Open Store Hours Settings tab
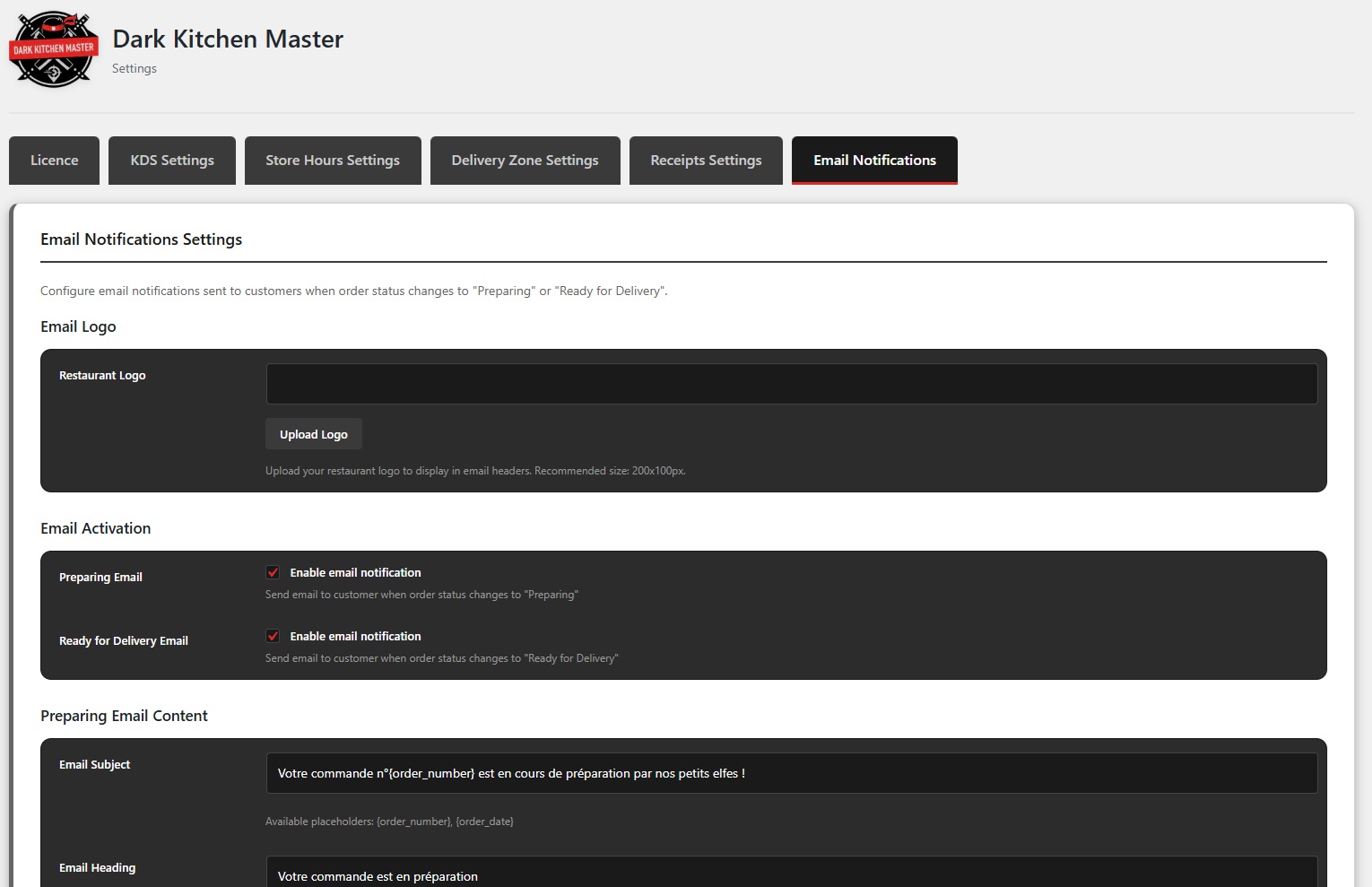 coord(333,161)
